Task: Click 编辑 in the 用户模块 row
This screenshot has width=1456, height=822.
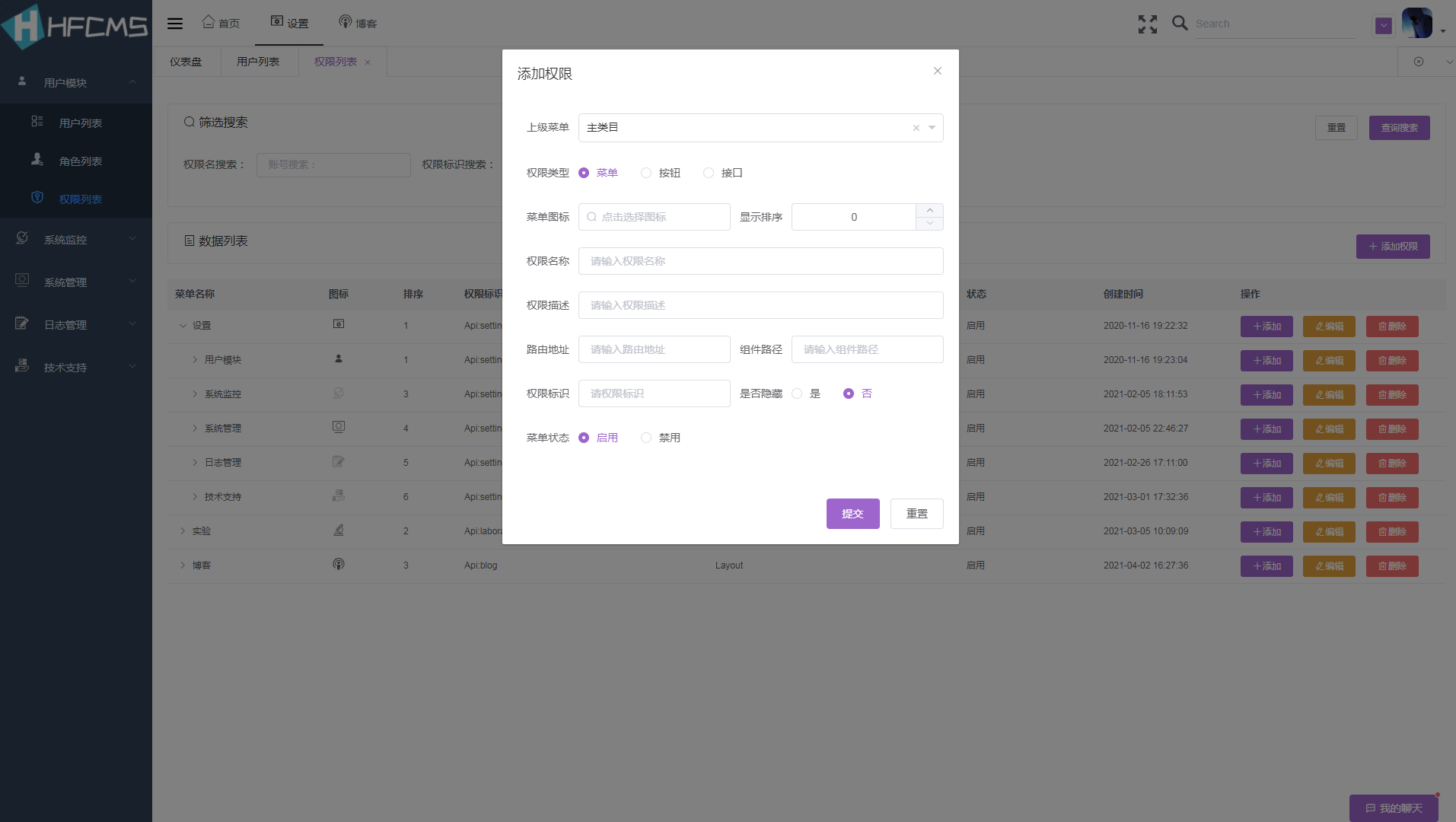Action: tap(1329, 361)
